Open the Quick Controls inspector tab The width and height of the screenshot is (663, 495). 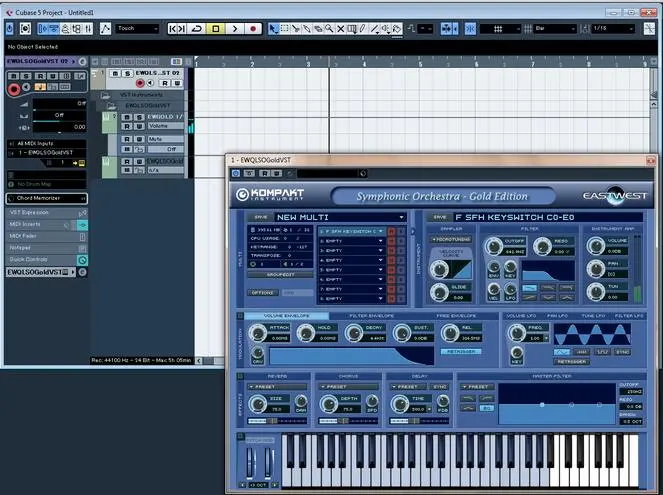tap(41, 260)
